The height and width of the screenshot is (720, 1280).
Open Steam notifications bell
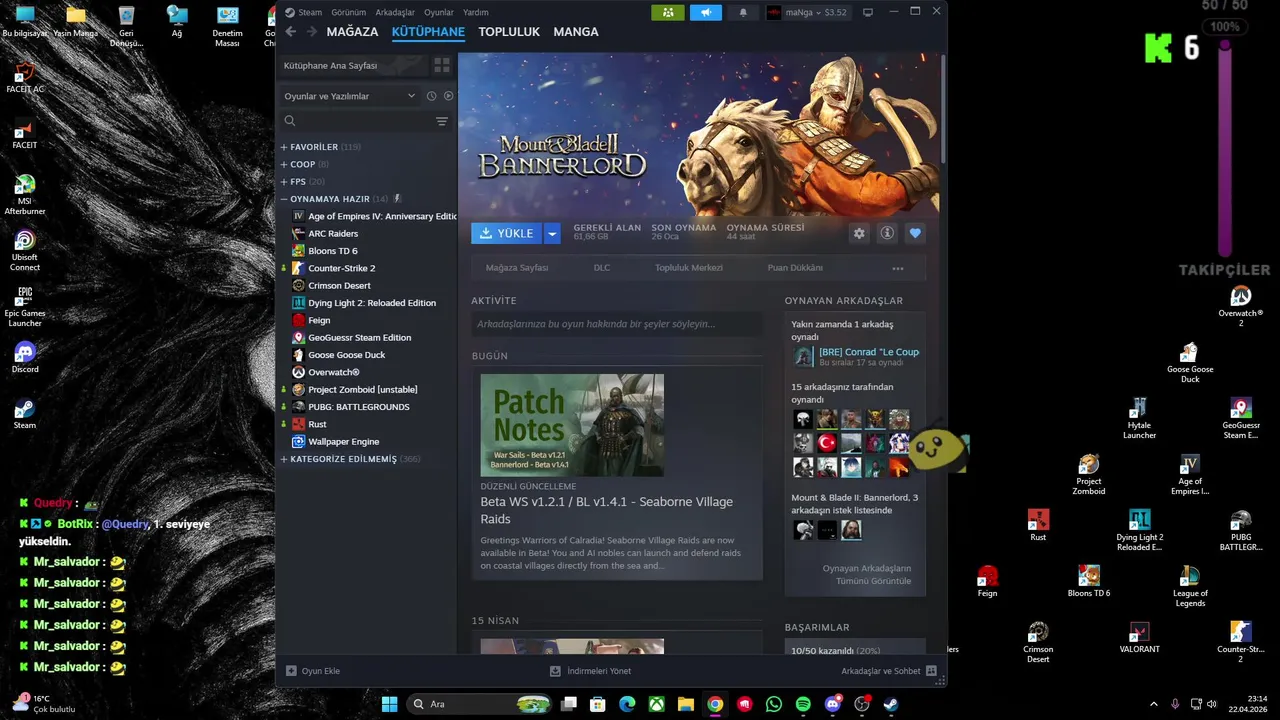[742, 12]
